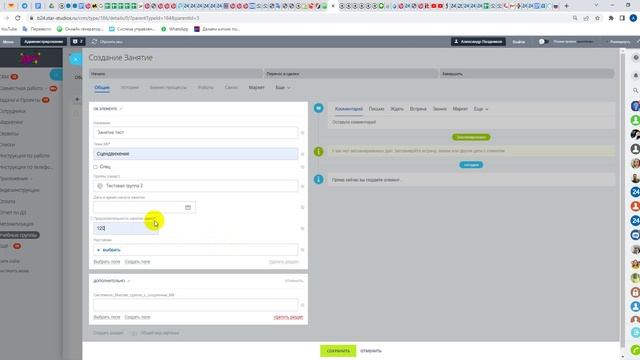The width and height of the screenshot is (640, 360).
Task: Click the edit pencil by the ДОПОЛНИТЕЛЬНО title
Action: tap(129, 281)
